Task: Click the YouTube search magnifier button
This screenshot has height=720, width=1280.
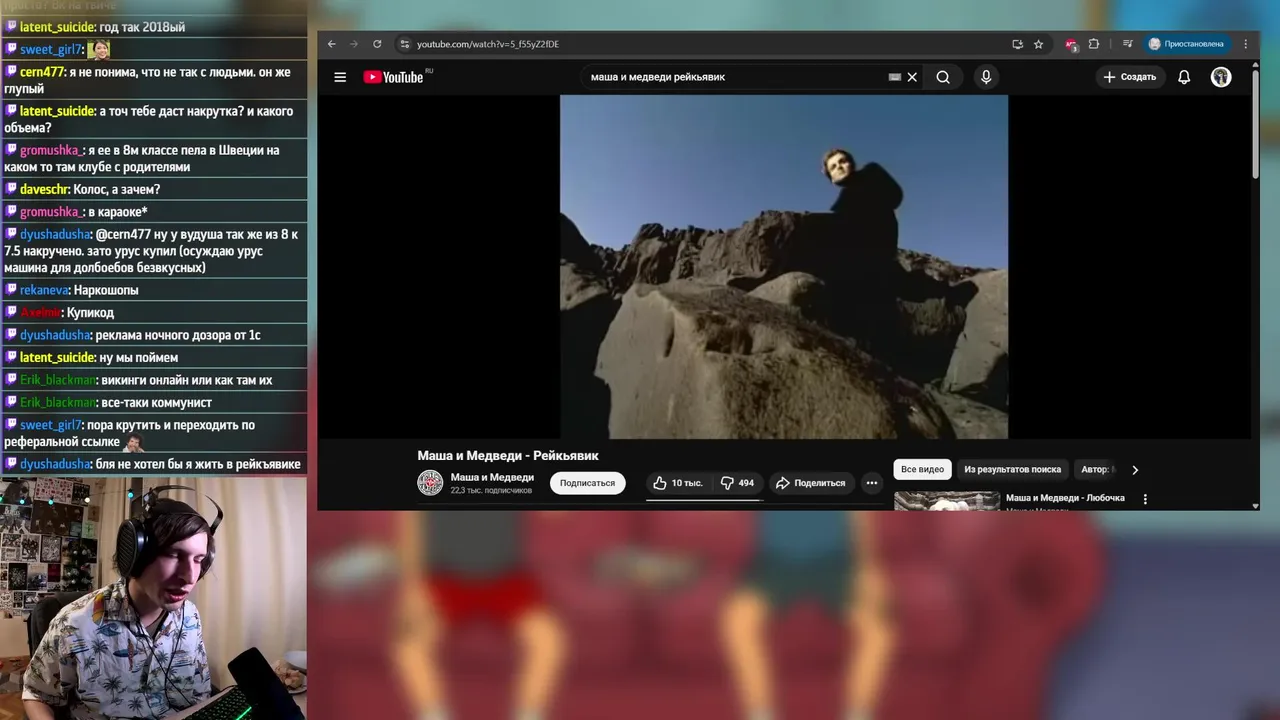Action: (x=943, y=77)
